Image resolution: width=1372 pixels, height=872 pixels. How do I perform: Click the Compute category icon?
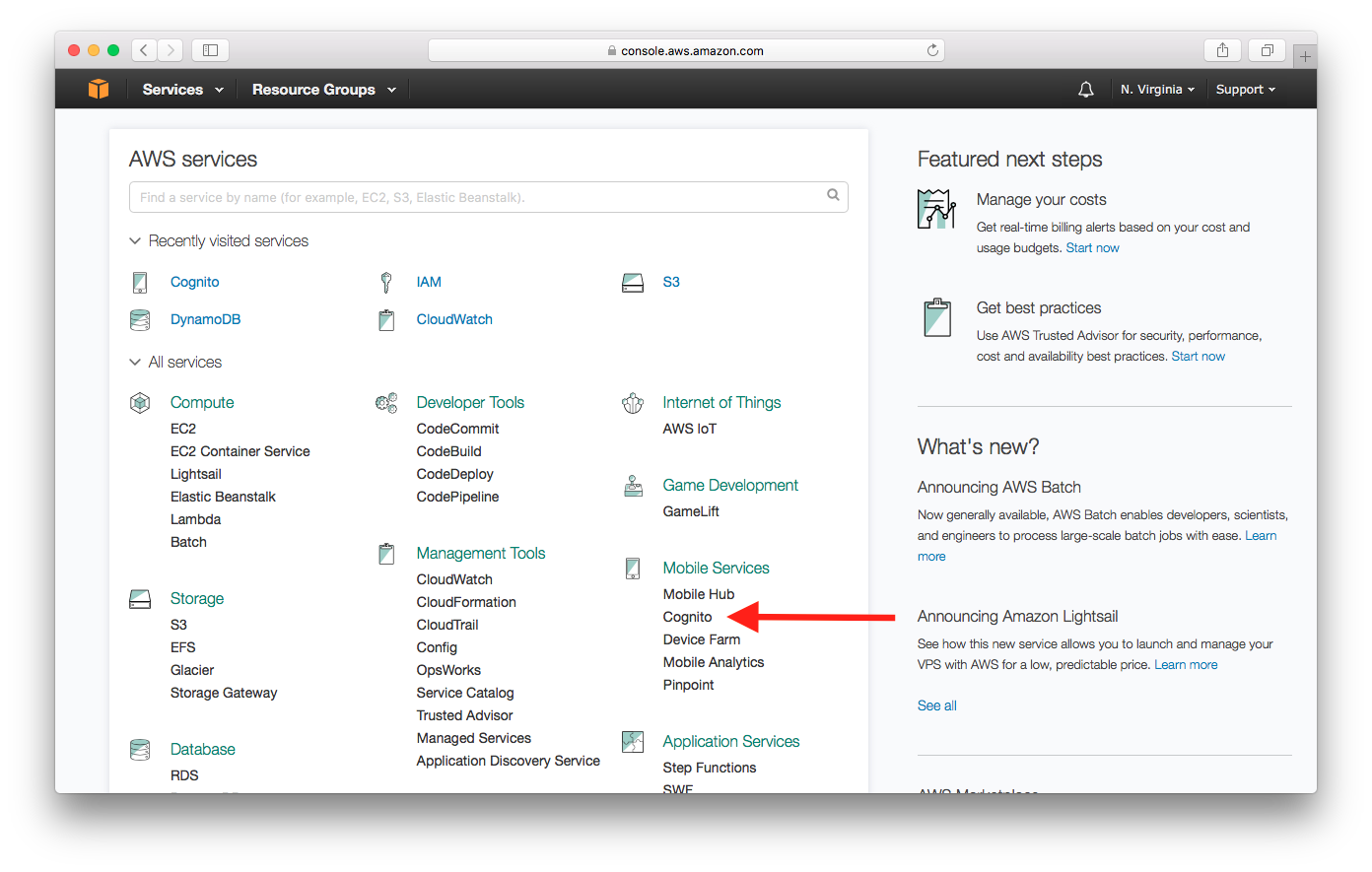(x=140, y=403)
